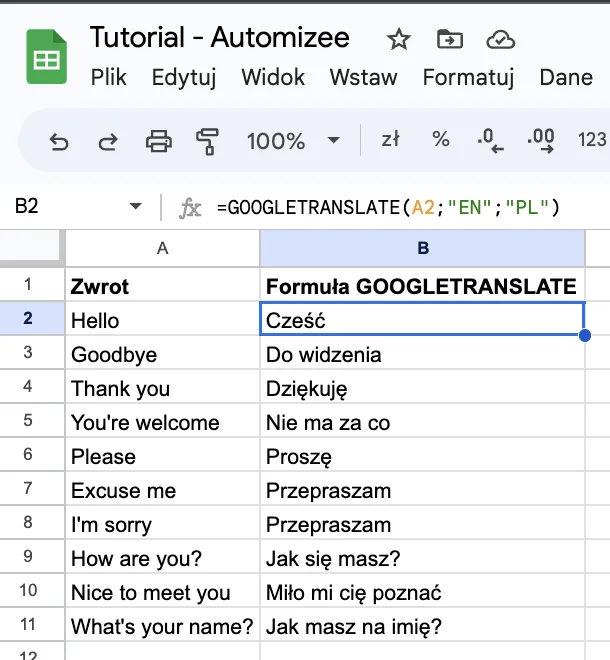Increase decimal places button
This screenshot has height=660, width=610.
click(x=541, y=141)
